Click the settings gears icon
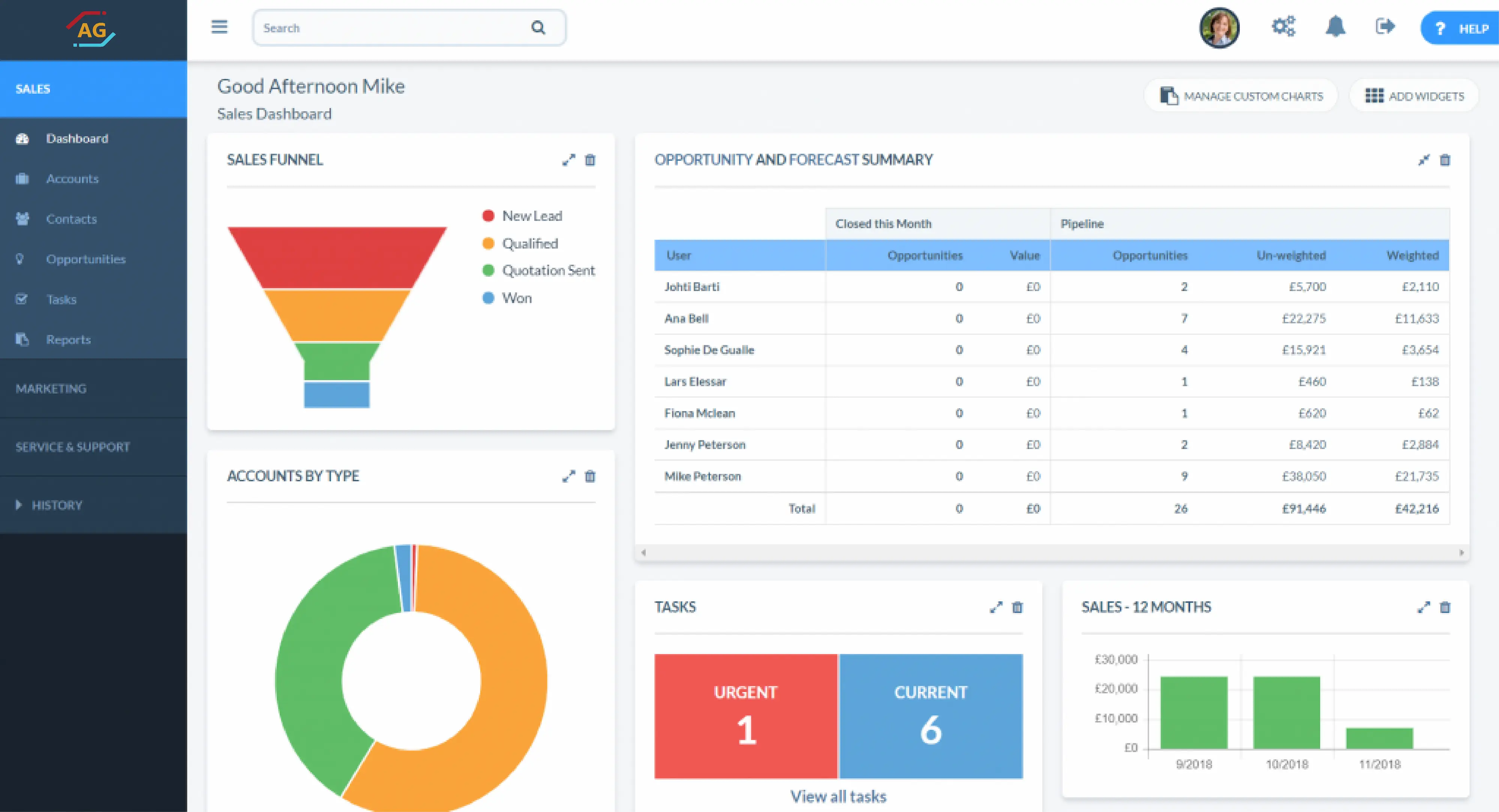This screenshot has height=812, width=1499. click(1283, 27)
